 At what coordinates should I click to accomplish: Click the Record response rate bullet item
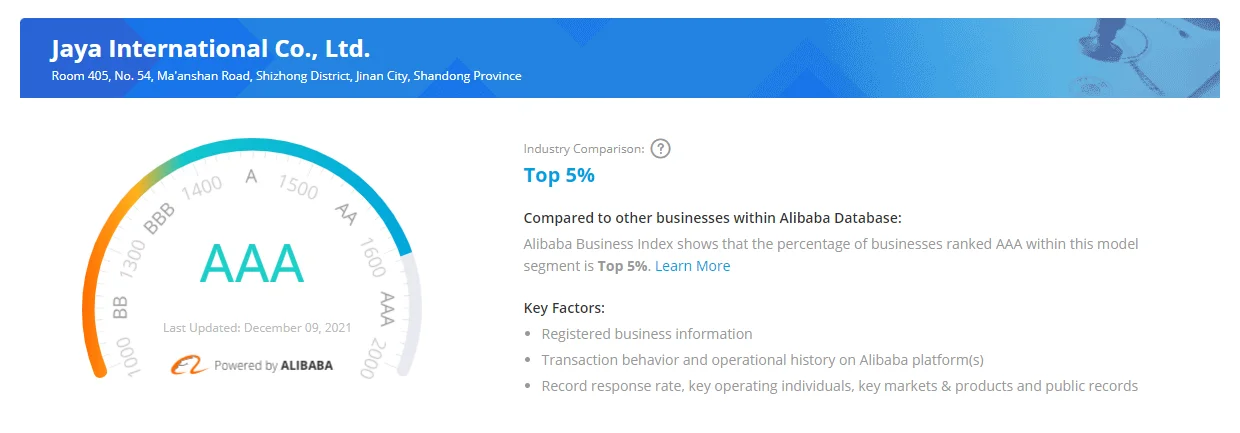(839, 386)
